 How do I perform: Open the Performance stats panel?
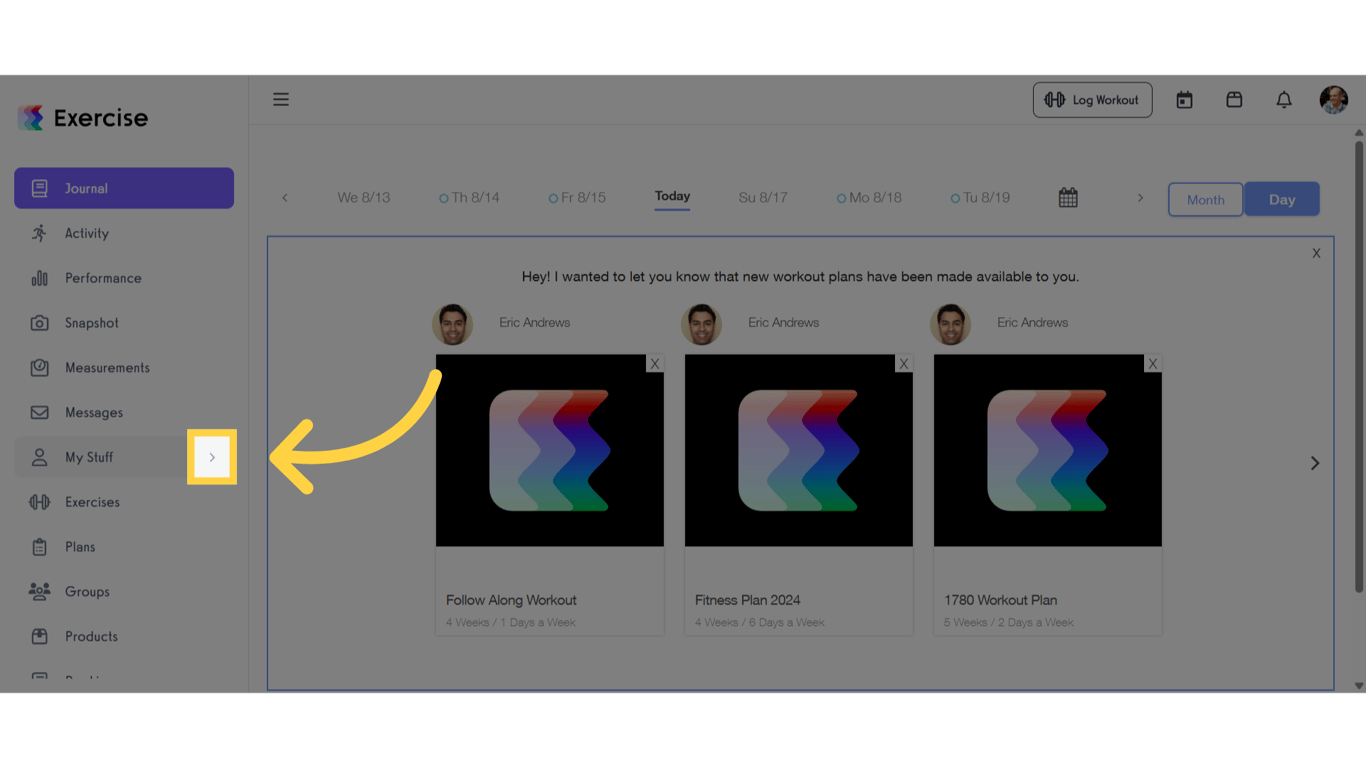pyautogui.click(x=40, y=278)
